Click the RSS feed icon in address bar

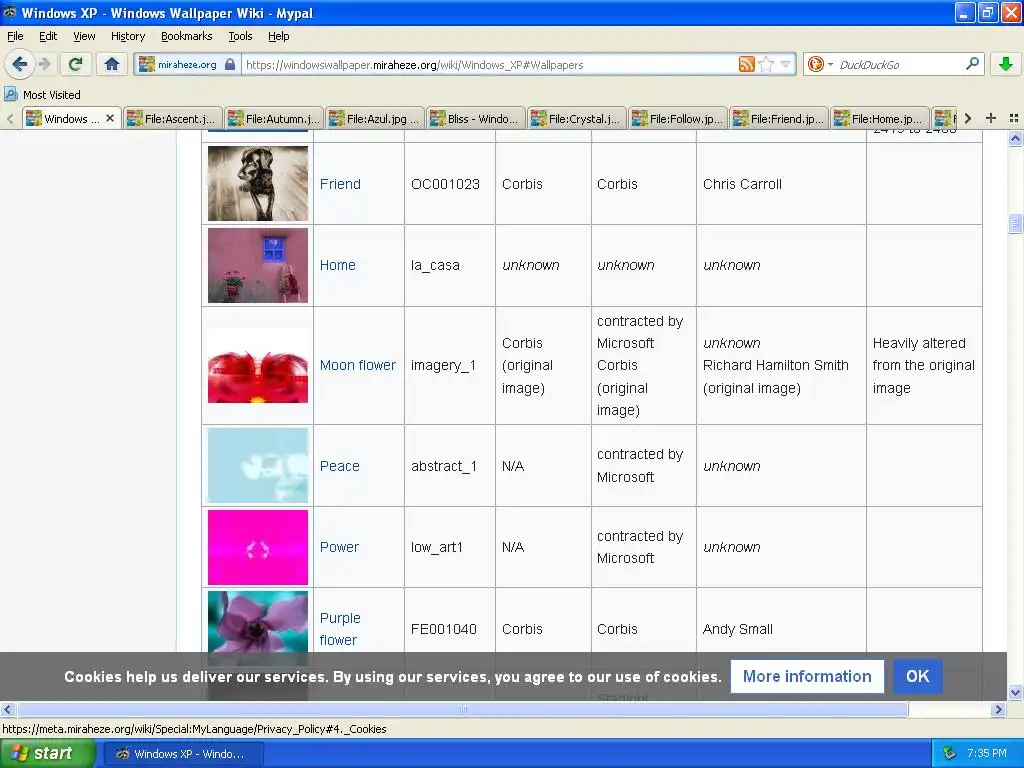coord(746,64)
